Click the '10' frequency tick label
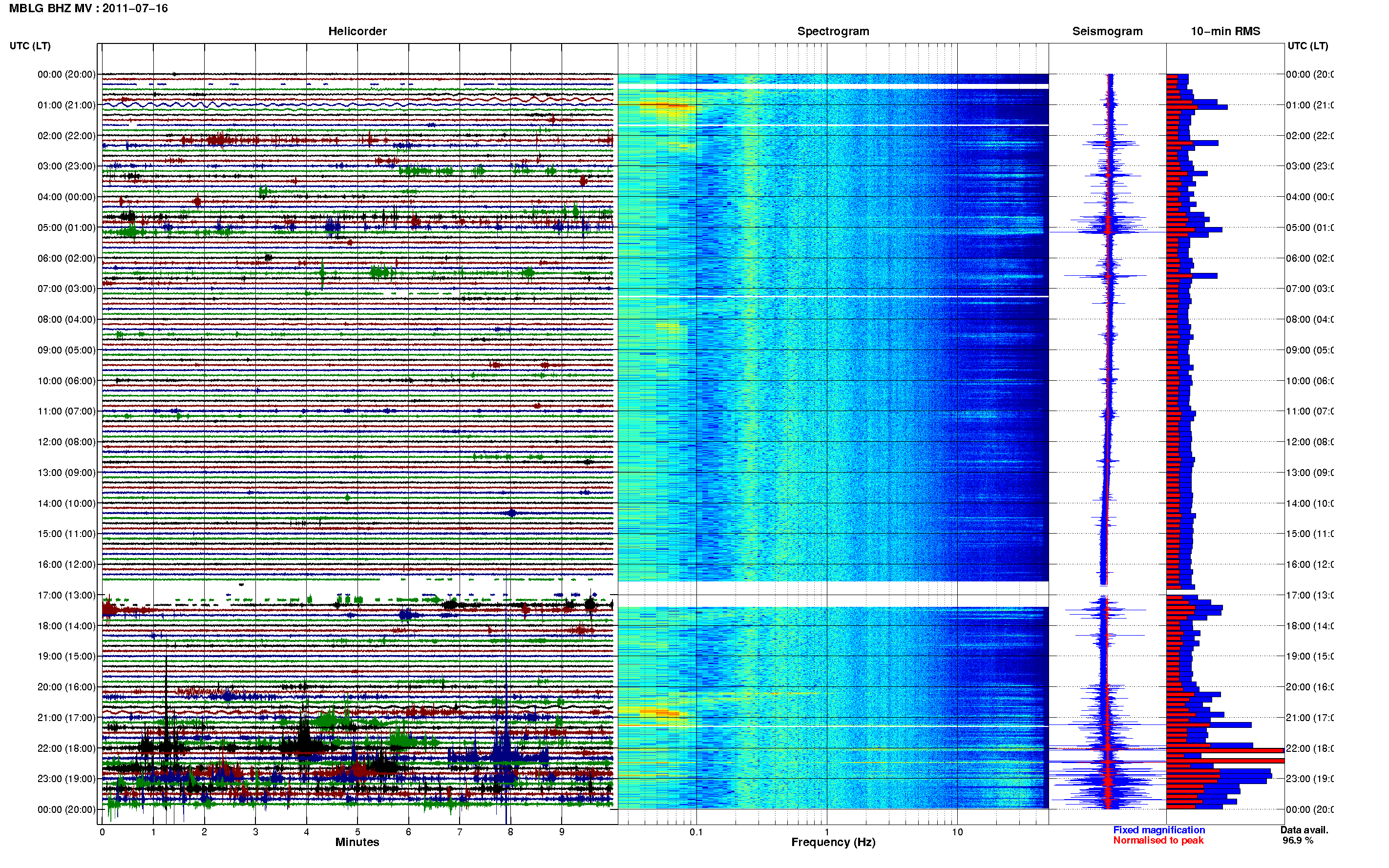This screenshot has width=1389, height=868. tap(957, 832)
